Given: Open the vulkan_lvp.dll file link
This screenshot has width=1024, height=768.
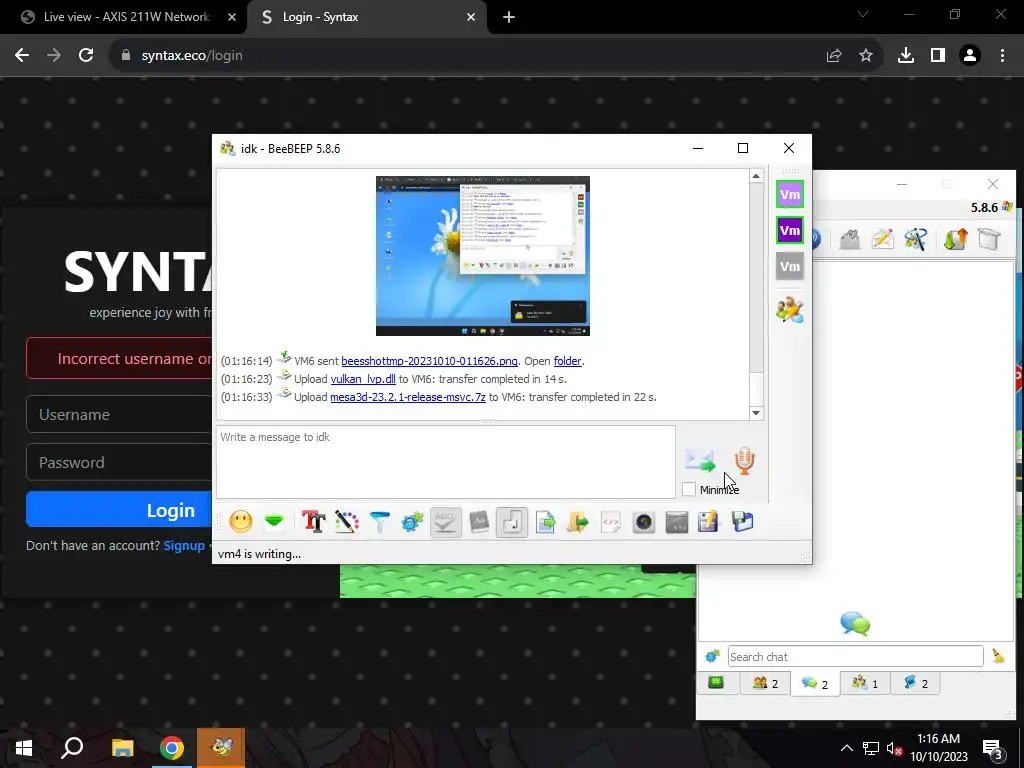Looking at the screenshot, I should pyautogui.click(x=363, y=379).
